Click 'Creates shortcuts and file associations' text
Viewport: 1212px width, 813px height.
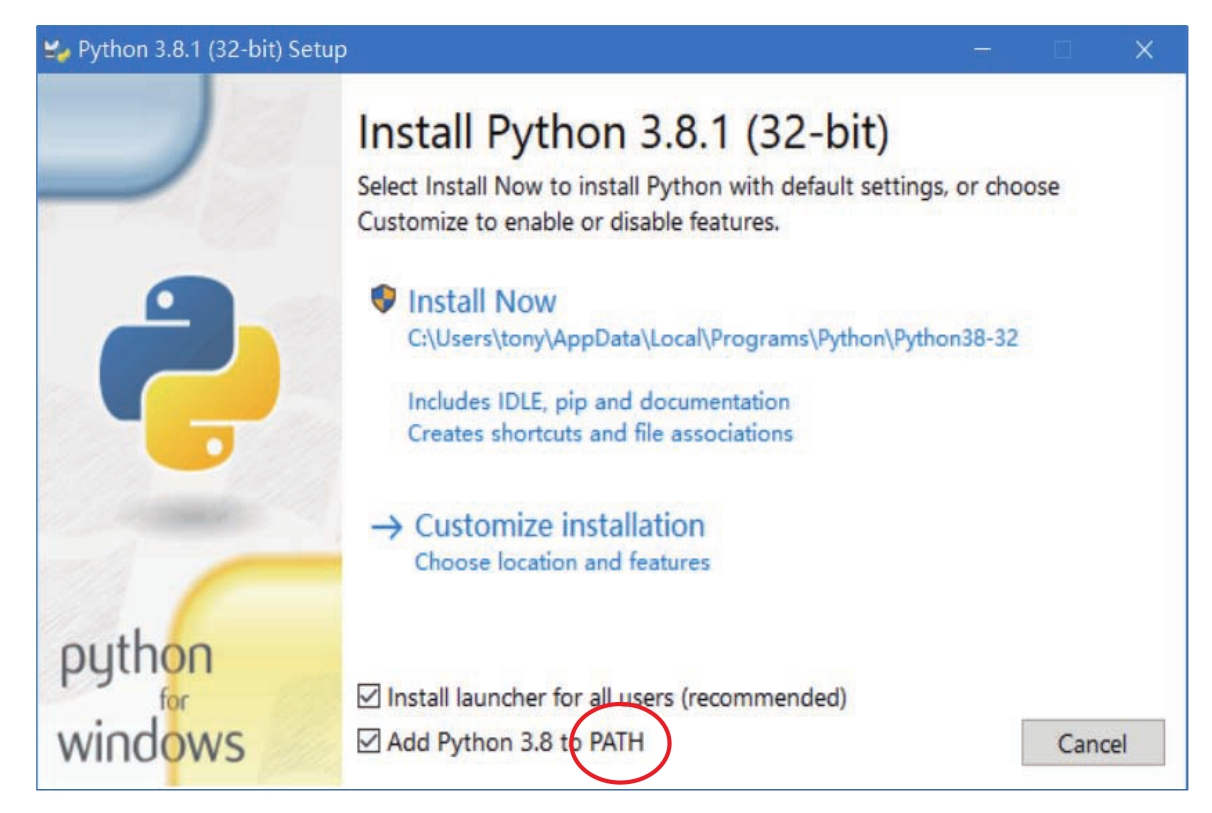(x=600, y=433)
